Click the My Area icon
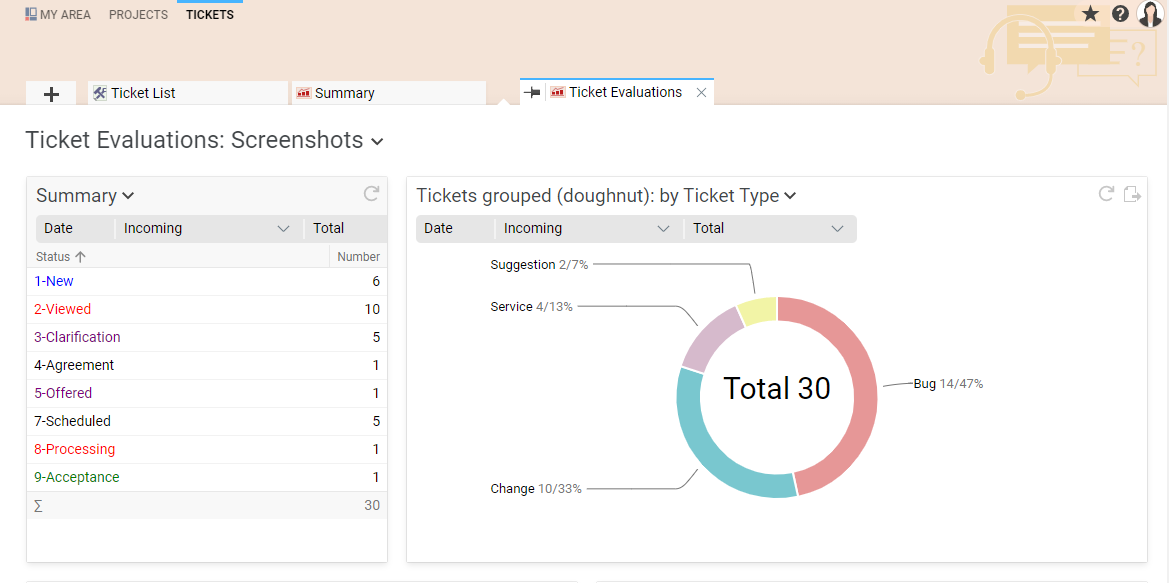 [x=31, y=14]
